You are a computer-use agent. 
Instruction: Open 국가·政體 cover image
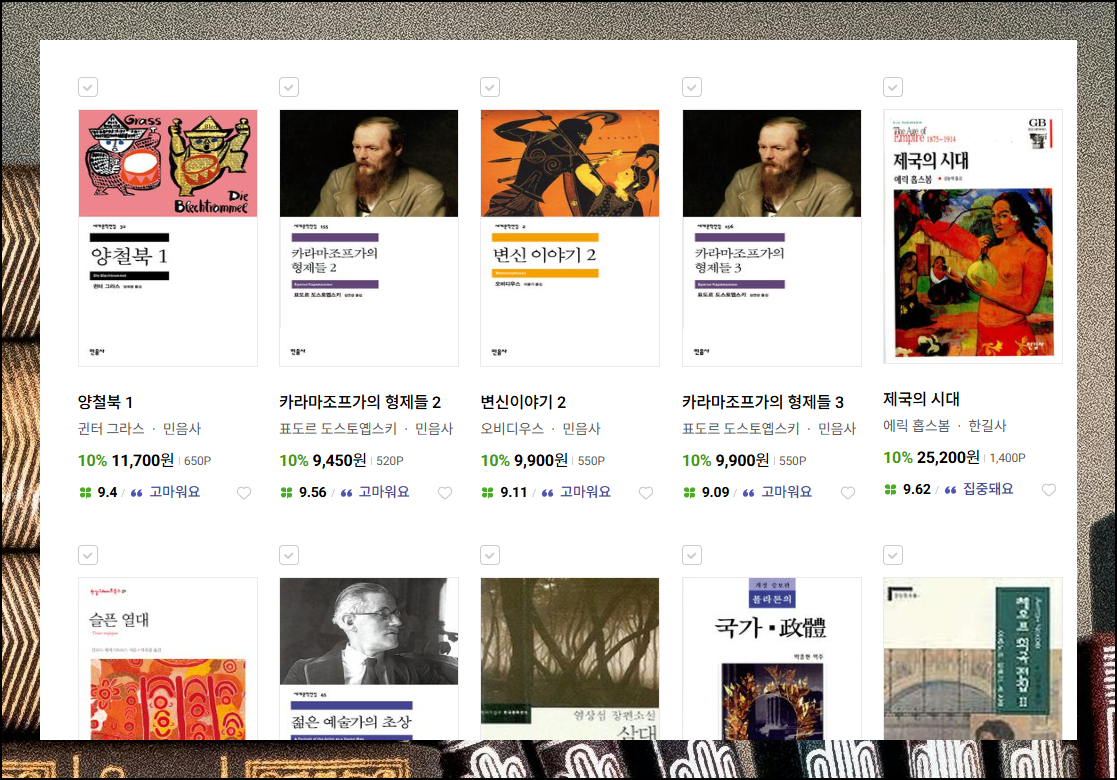tap(771, 658)
